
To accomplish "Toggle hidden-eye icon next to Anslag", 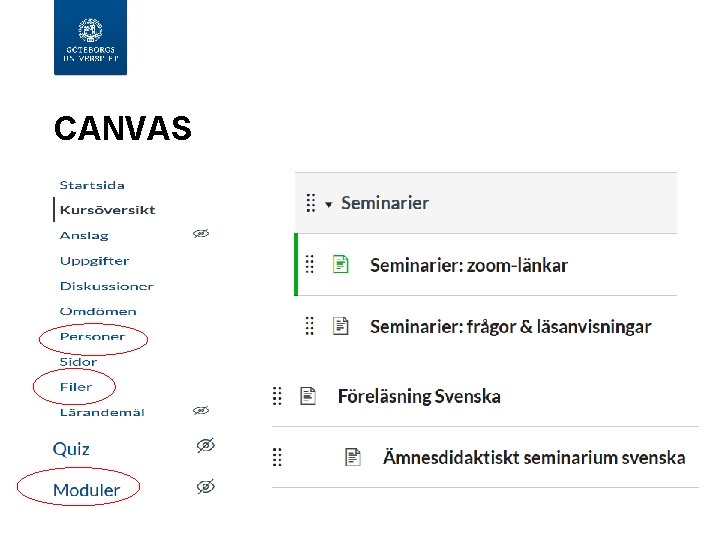I will coord(200,233).
